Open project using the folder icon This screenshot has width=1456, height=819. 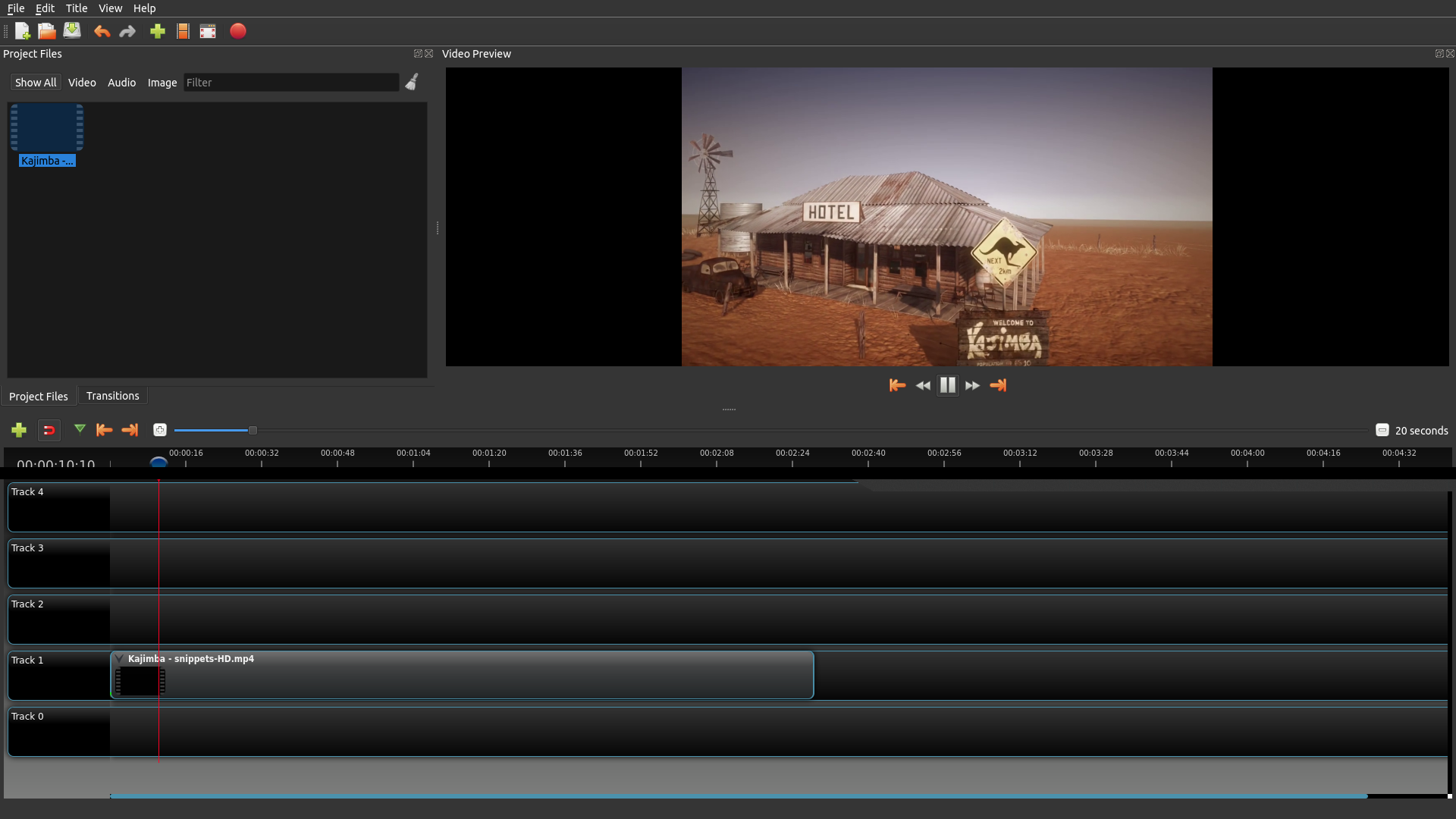pyautogui.click(x=47, y=31)
